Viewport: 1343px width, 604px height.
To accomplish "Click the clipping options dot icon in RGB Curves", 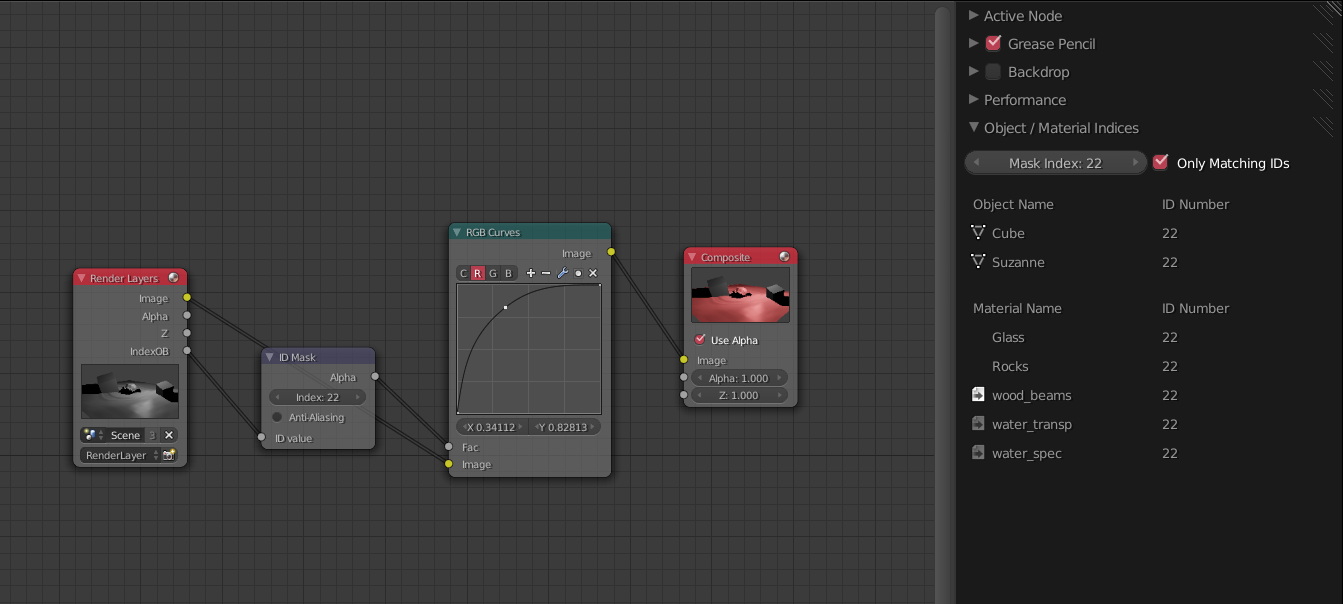I will pyautogui.click(x=578, y=273).
